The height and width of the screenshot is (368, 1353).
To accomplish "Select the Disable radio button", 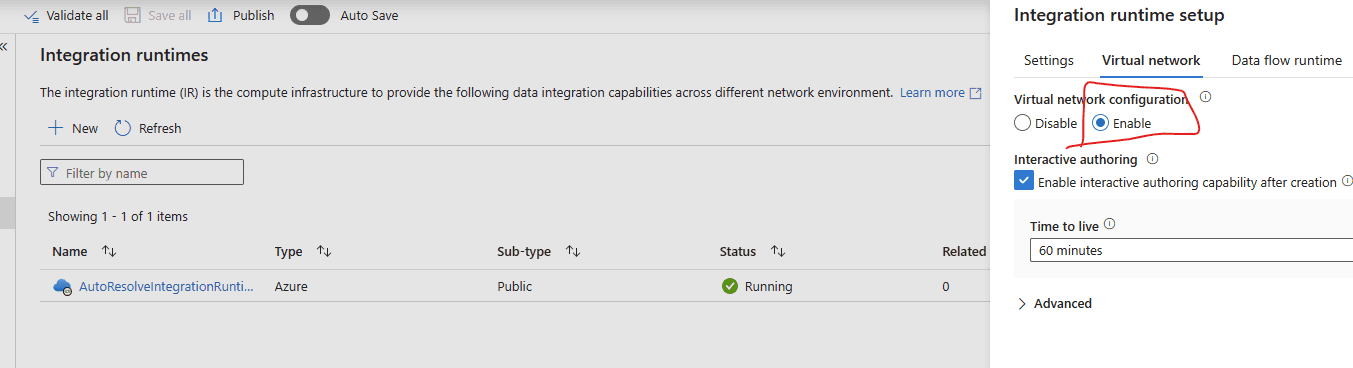I will coord(1022,123).
